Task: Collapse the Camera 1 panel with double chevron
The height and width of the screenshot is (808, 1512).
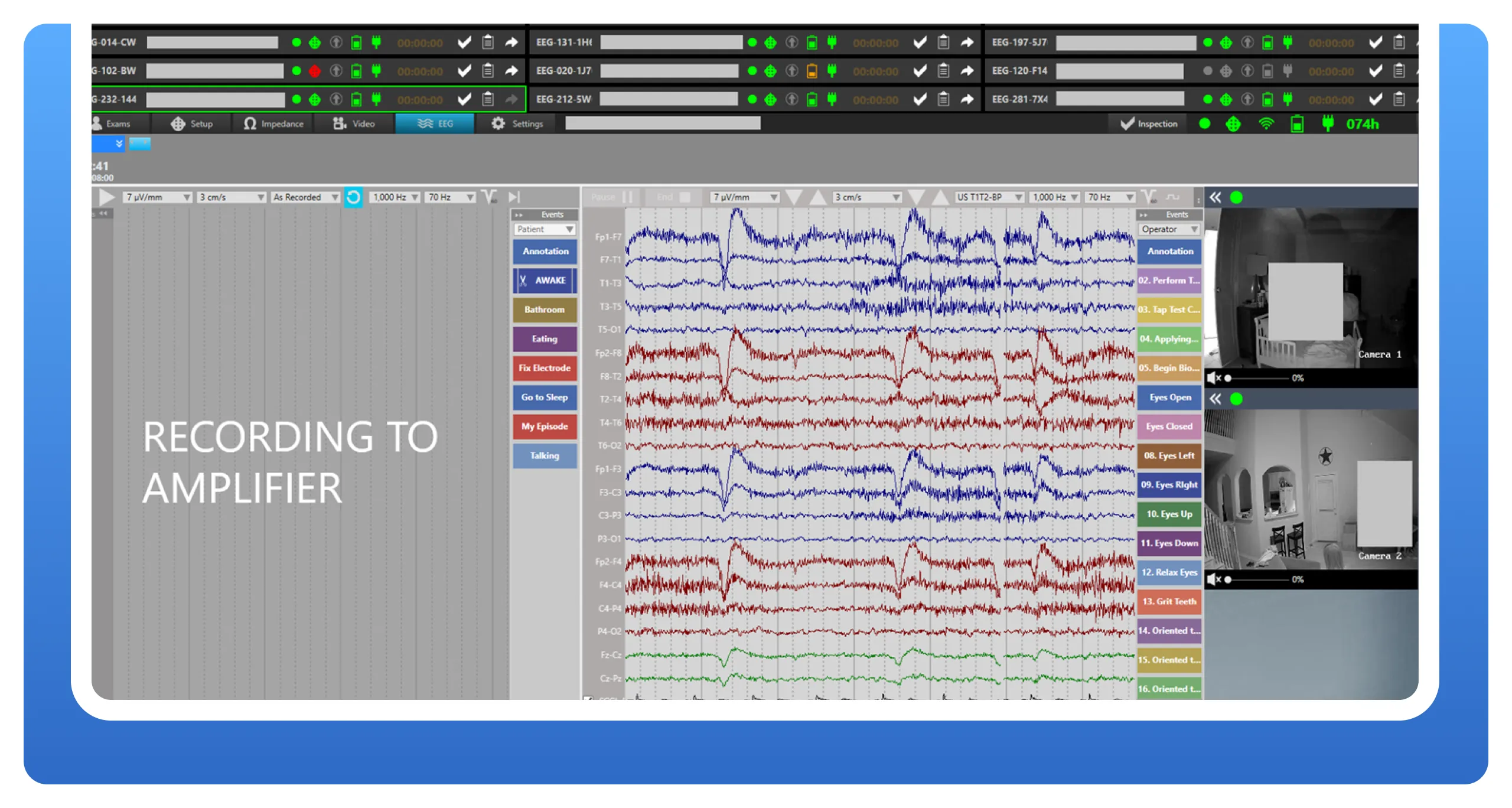Action: click(x=1215, y=198)
